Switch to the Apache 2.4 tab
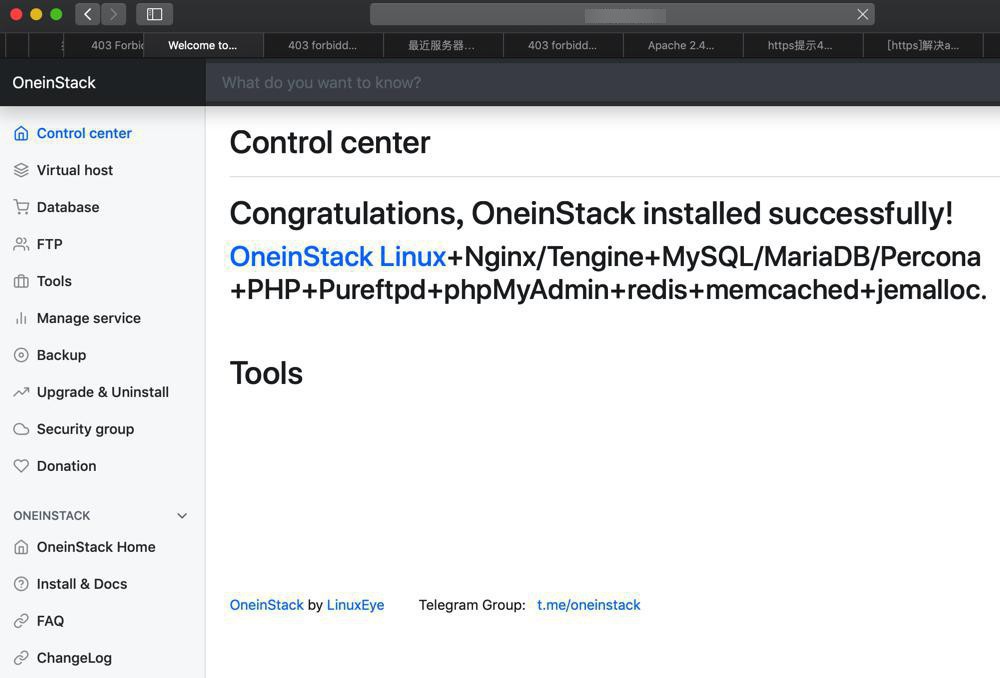 click(x=681, y=45)
